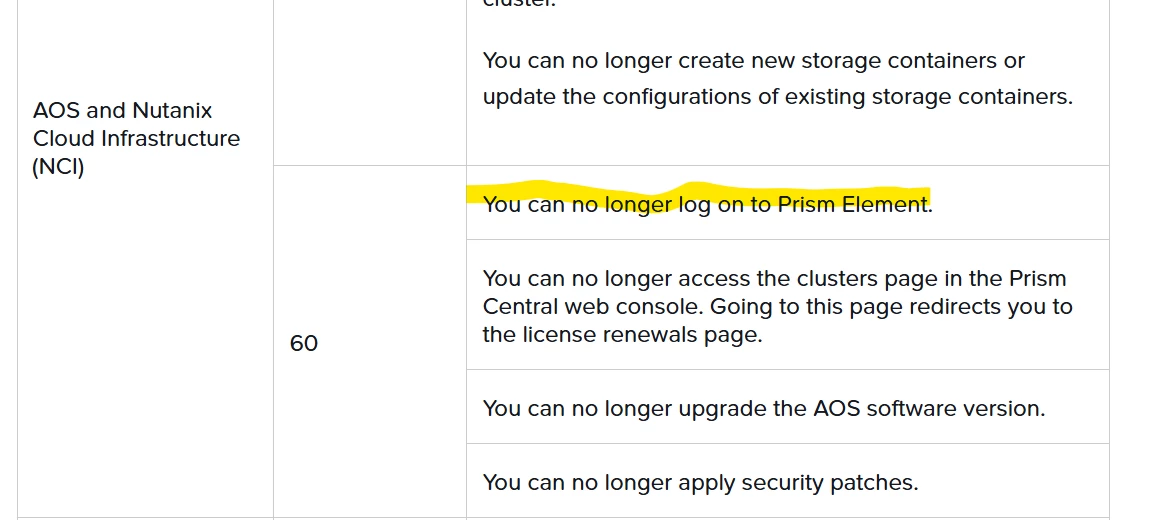Image resolution: width=1164 pixels, height=520 pixels.
Task: Click 'the license renewals page' text
Action: click(622, 335)
